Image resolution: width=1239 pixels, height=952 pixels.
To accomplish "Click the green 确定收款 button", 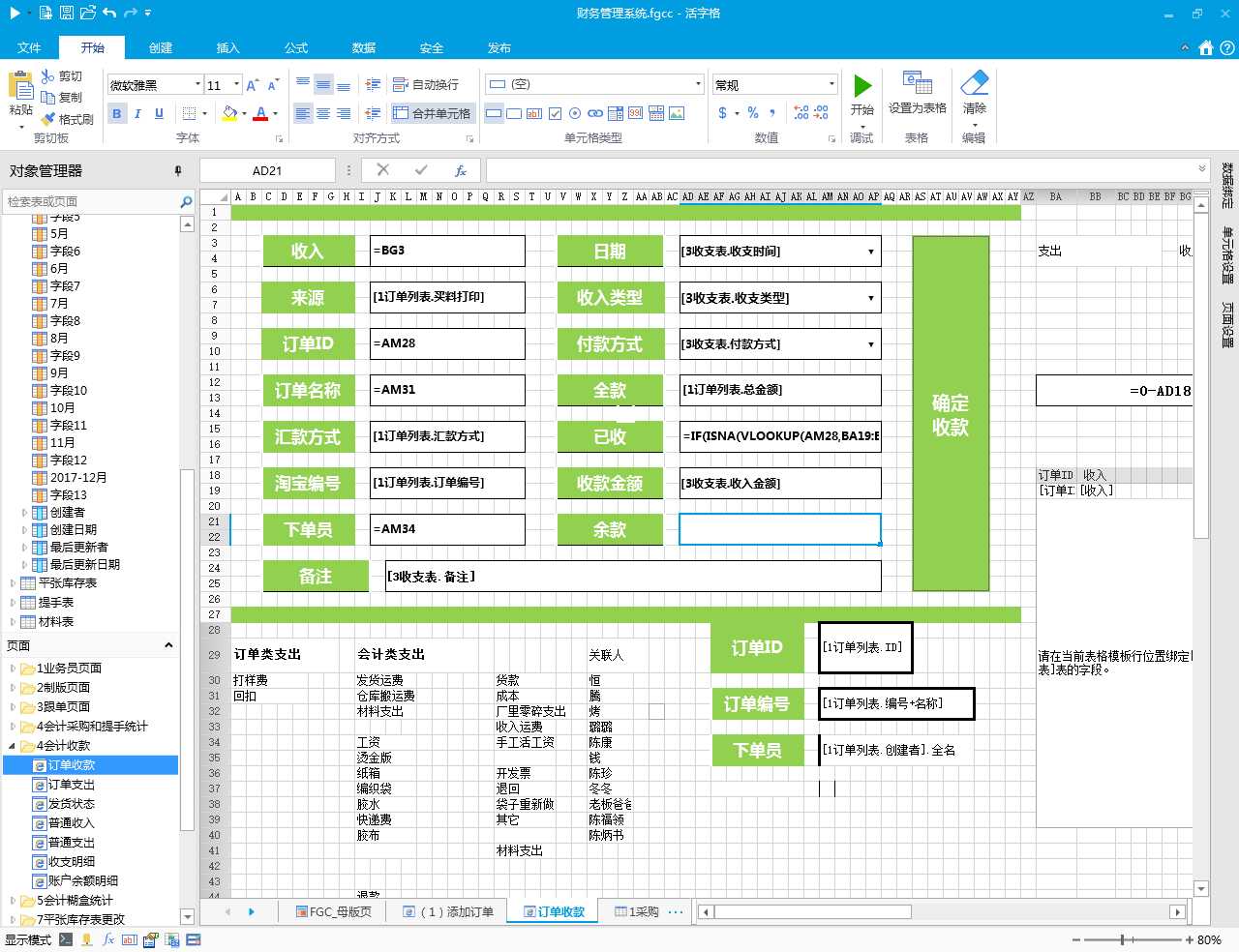I will coord(951,414).
